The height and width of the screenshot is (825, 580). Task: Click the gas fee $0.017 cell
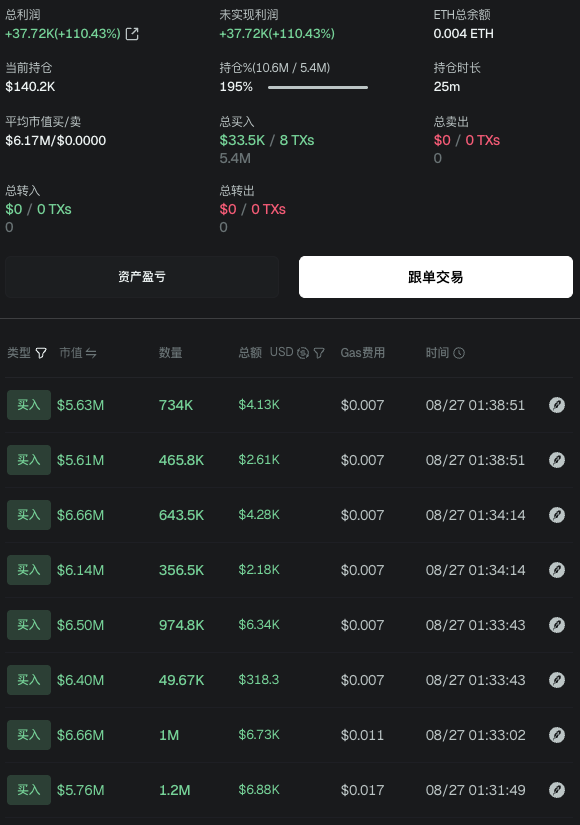[362, 790]
